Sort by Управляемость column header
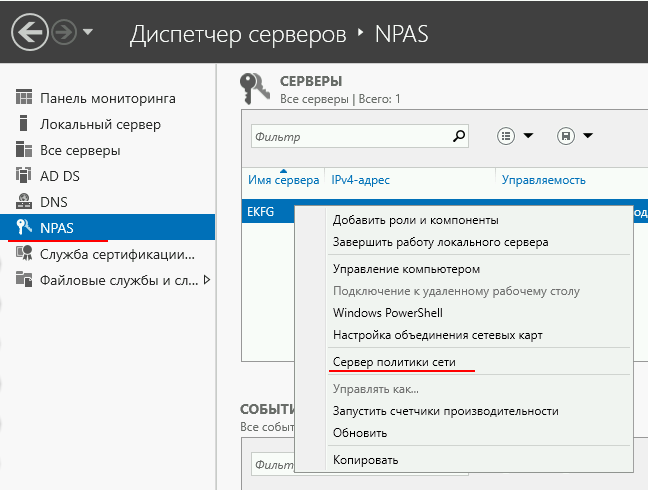Image resolution: width=648 pixels, height=490 pixels. coord(543,180)
